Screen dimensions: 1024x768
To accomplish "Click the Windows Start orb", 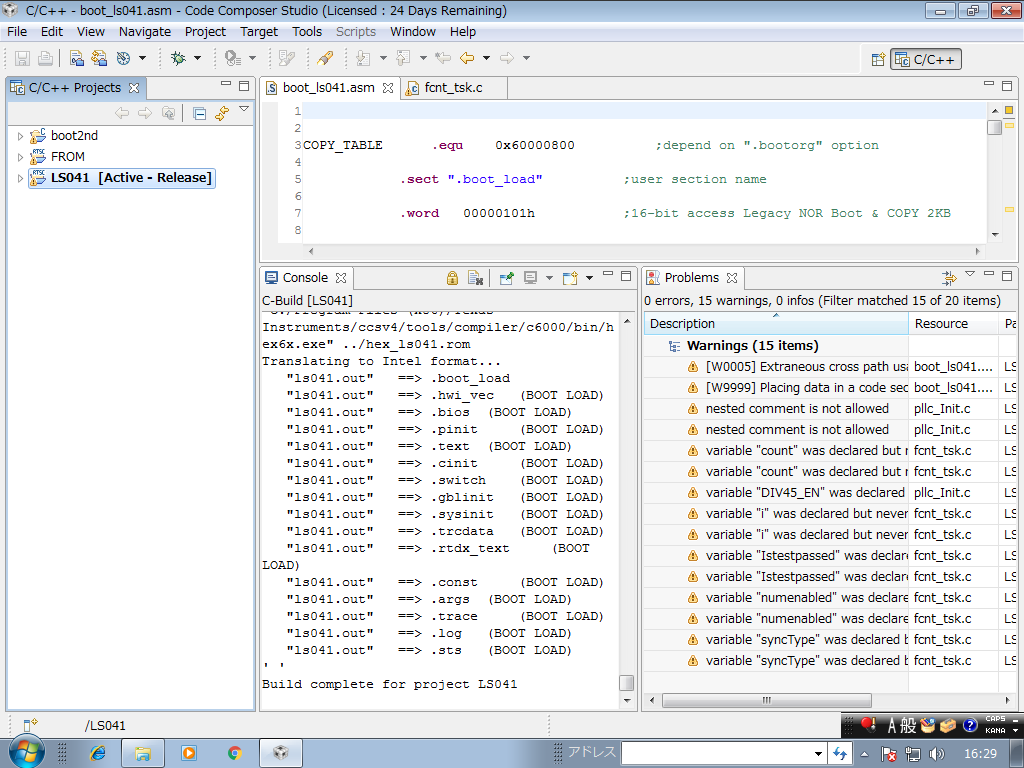I will pyautogui.click(x=26, y=752).
